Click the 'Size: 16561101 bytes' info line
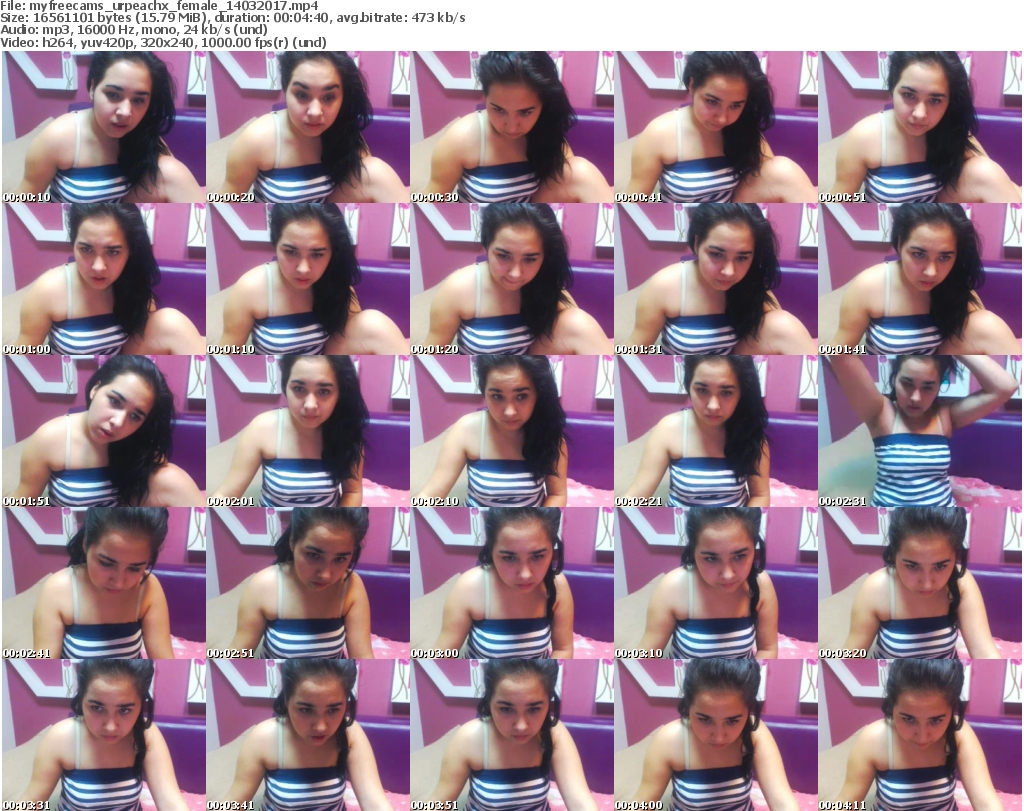1024x811 pixels. [x=232, y=18]
